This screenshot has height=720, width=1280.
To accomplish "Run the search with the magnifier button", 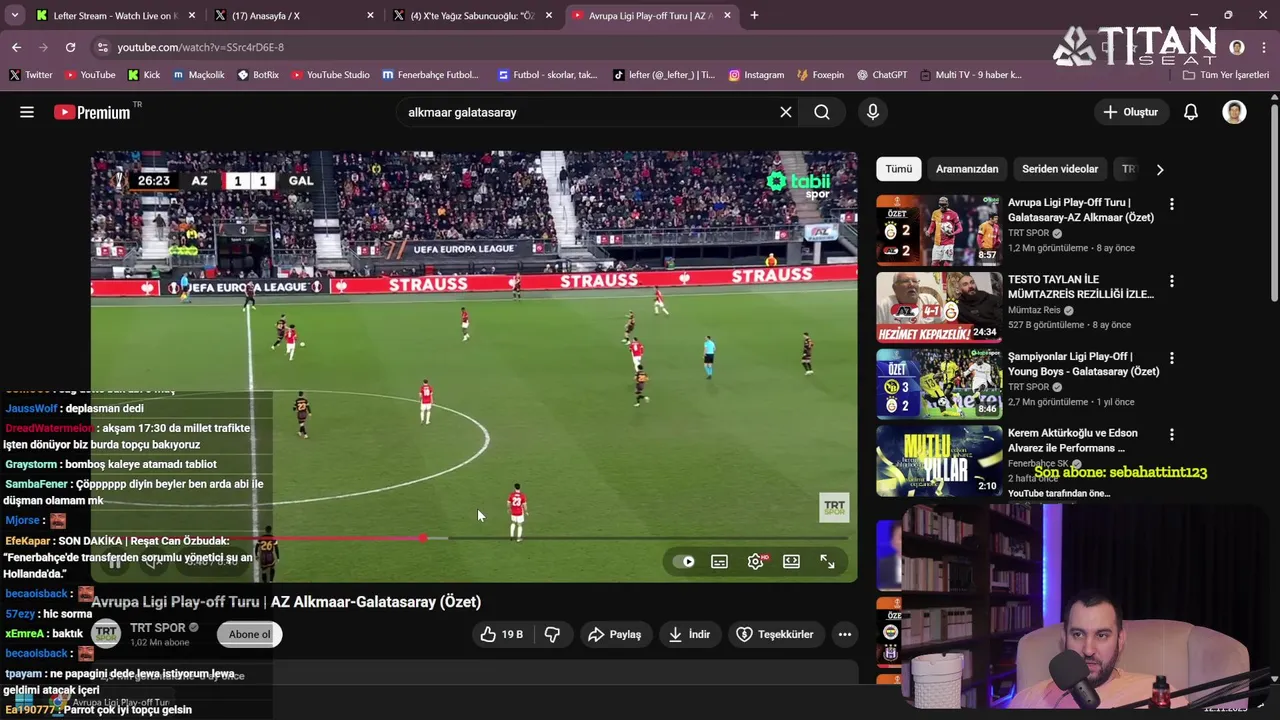I will [x=822, y=112].
